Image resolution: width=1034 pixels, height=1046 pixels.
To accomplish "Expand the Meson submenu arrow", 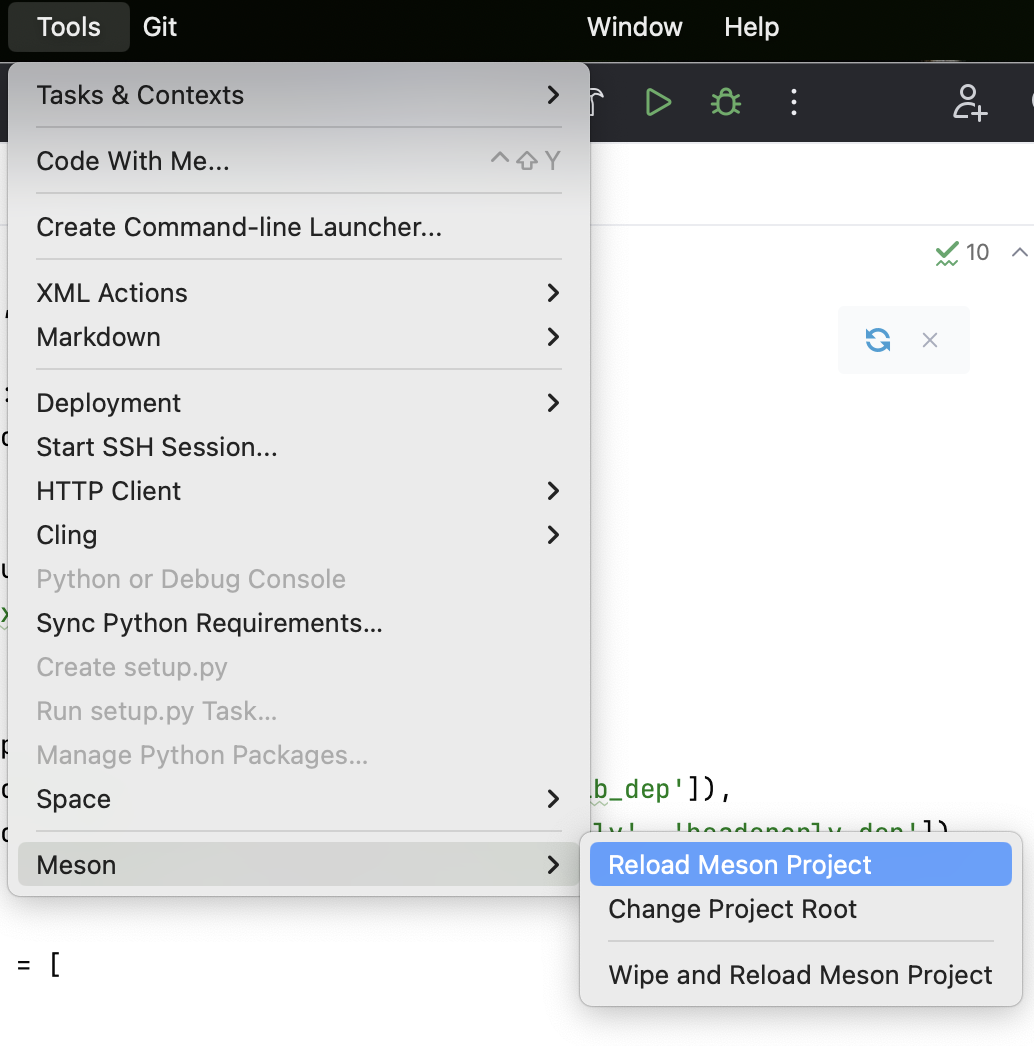I will pyautogui.click(x=552, y=865).
